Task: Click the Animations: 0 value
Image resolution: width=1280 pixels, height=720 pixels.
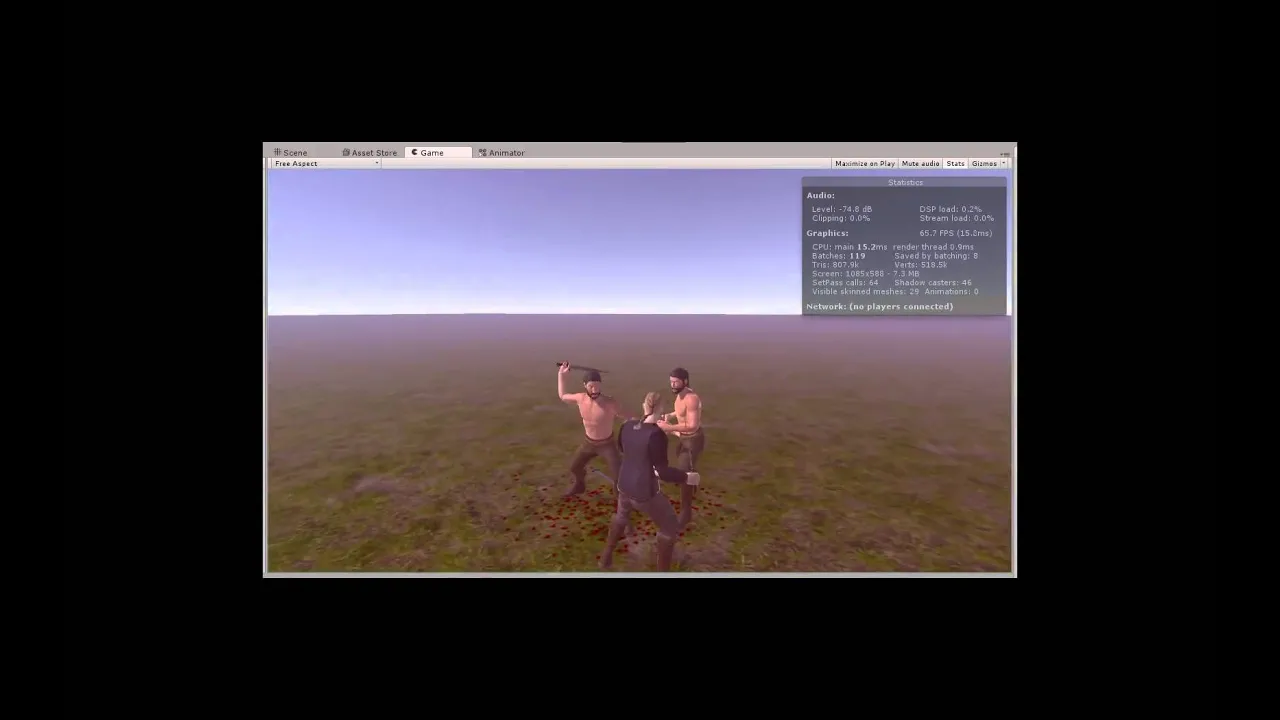Action: [952, 292]
